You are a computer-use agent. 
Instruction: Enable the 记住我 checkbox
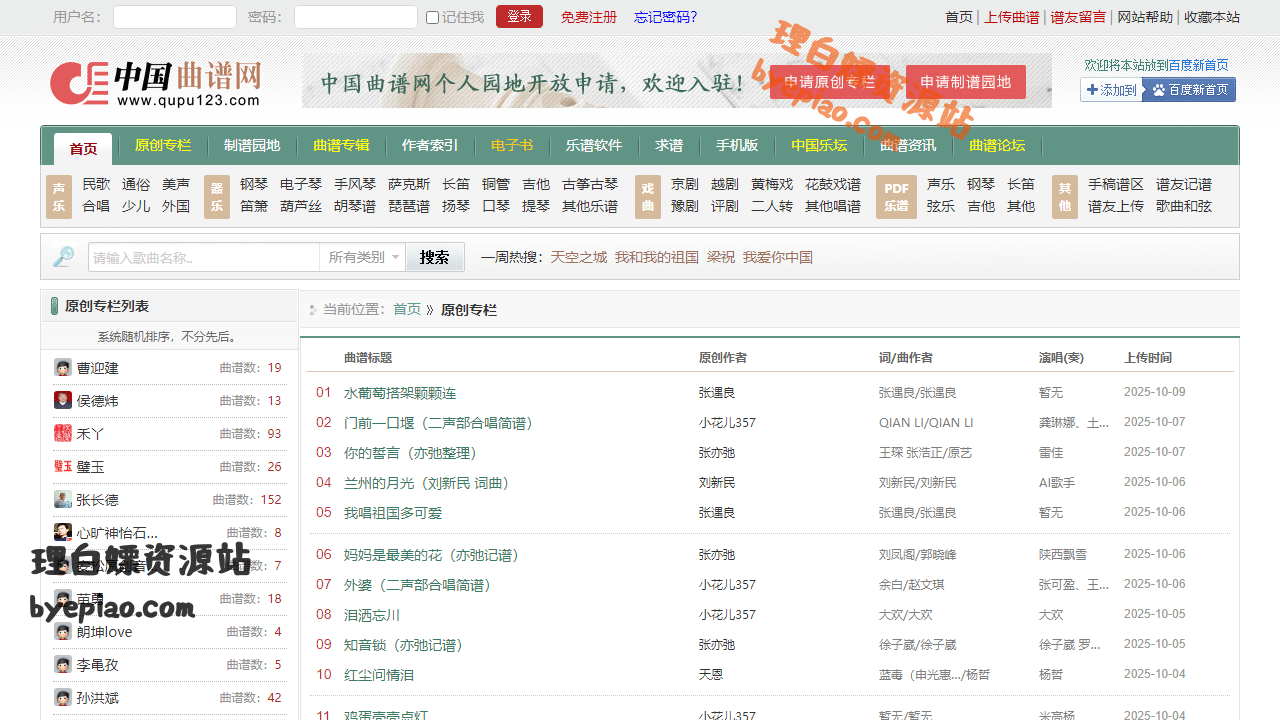(432, 18)
